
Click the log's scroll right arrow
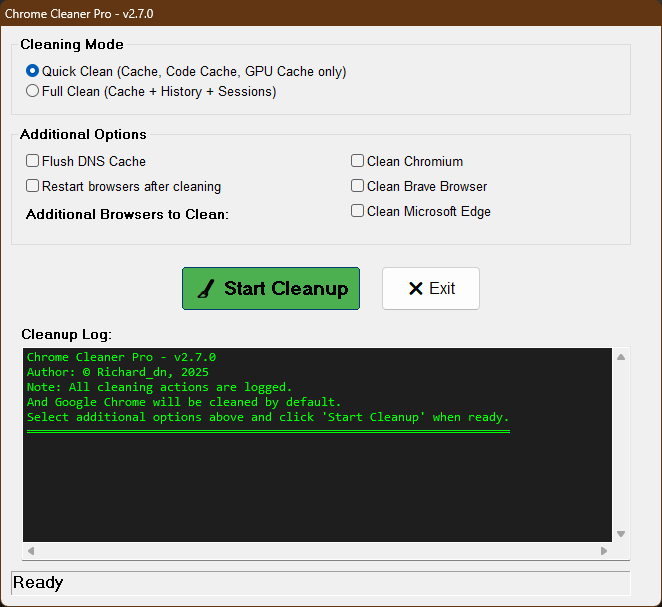pyautogui.click(x=604, y=551)
